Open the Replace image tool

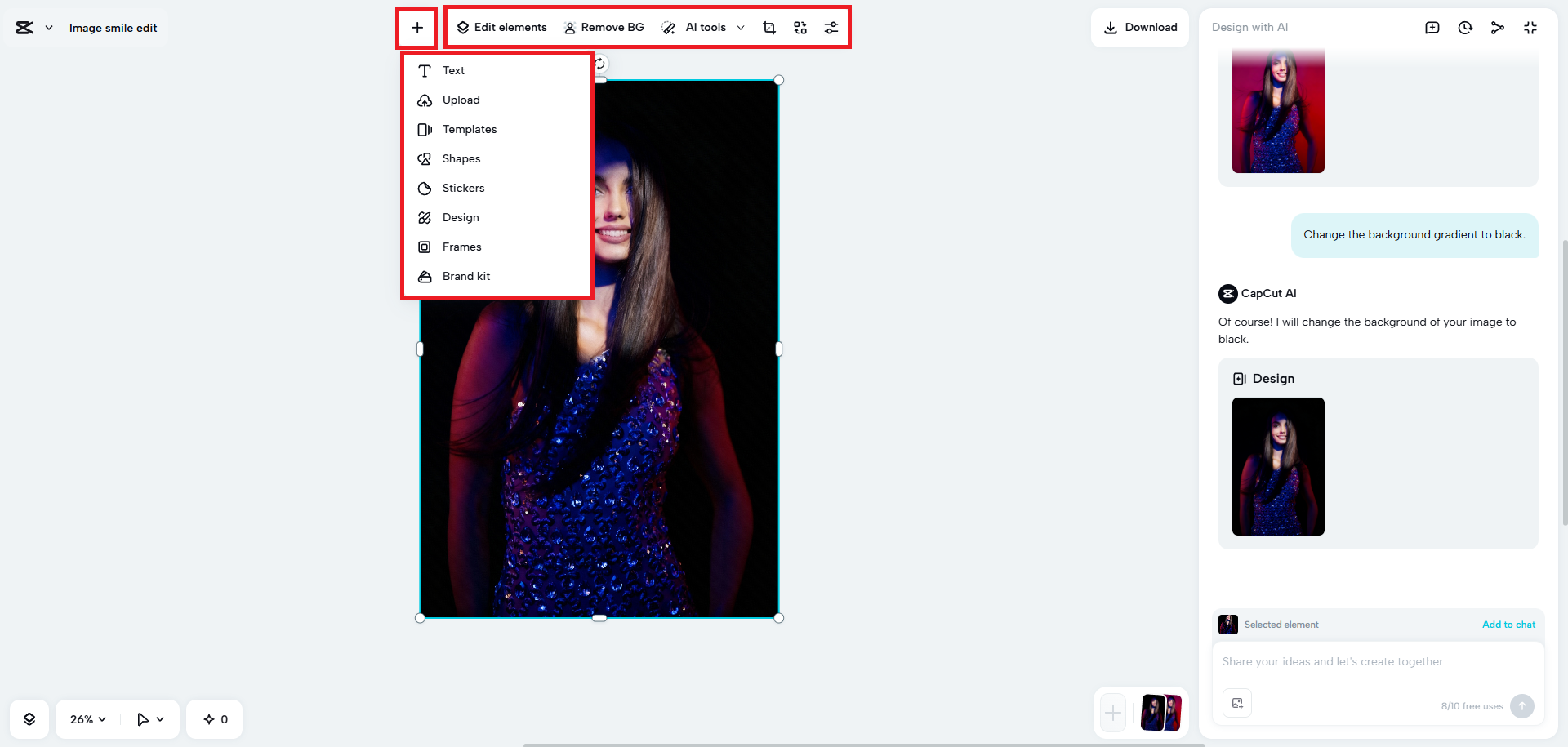click(800, 27)
